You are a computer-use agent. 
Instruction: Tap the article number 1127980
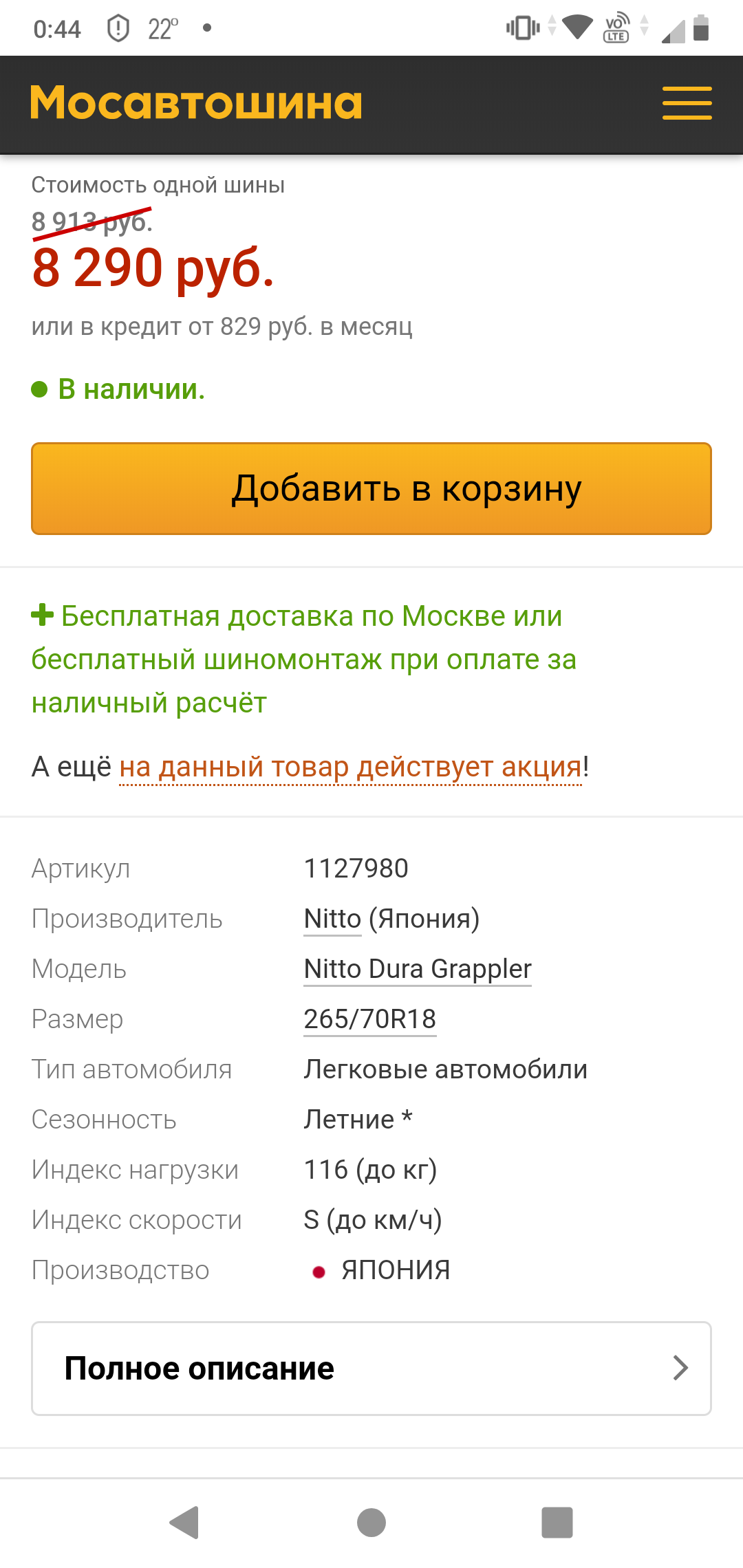click(356, 869)
